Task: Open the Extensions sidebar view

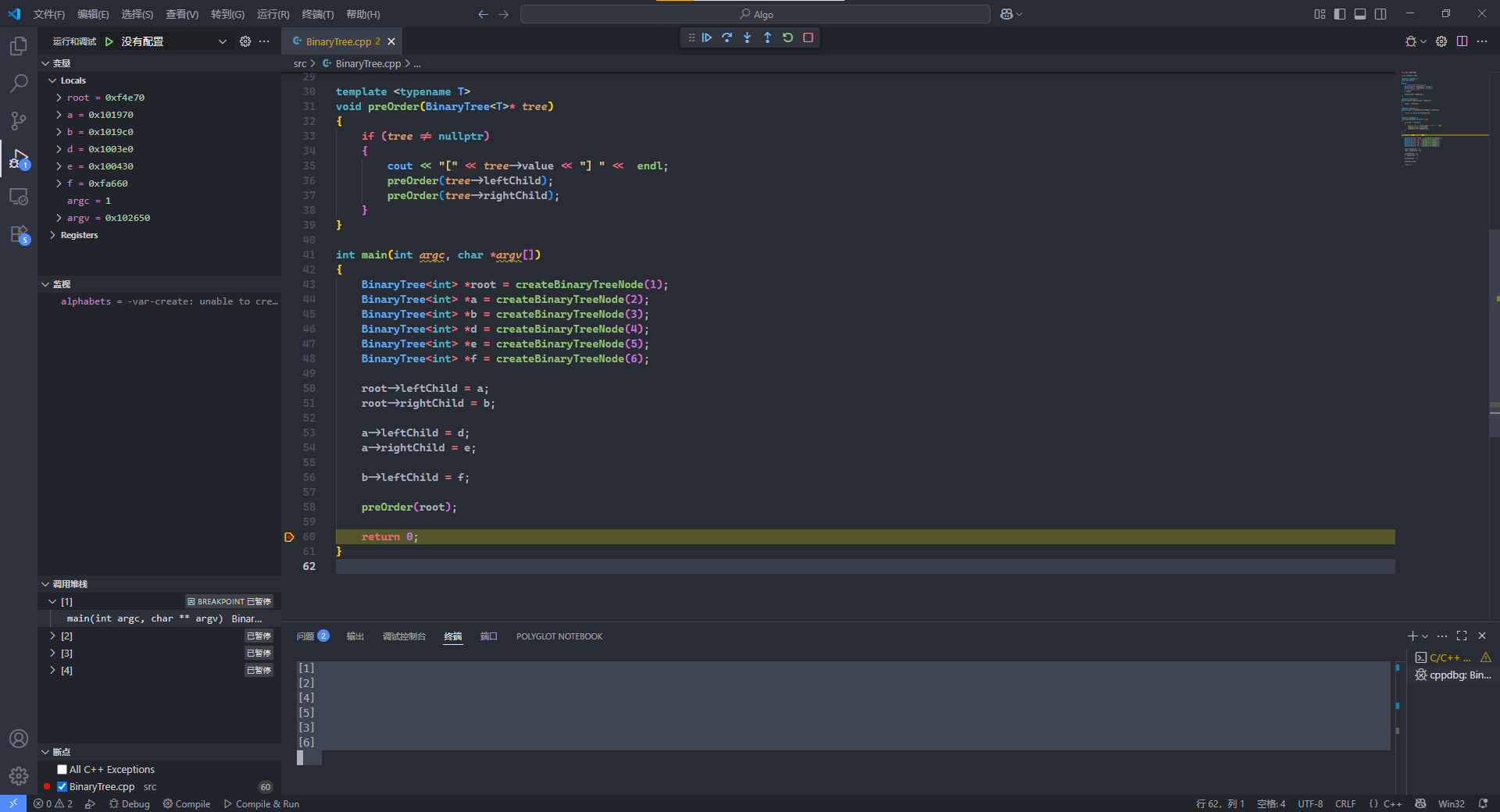Action: pos(19,234)
